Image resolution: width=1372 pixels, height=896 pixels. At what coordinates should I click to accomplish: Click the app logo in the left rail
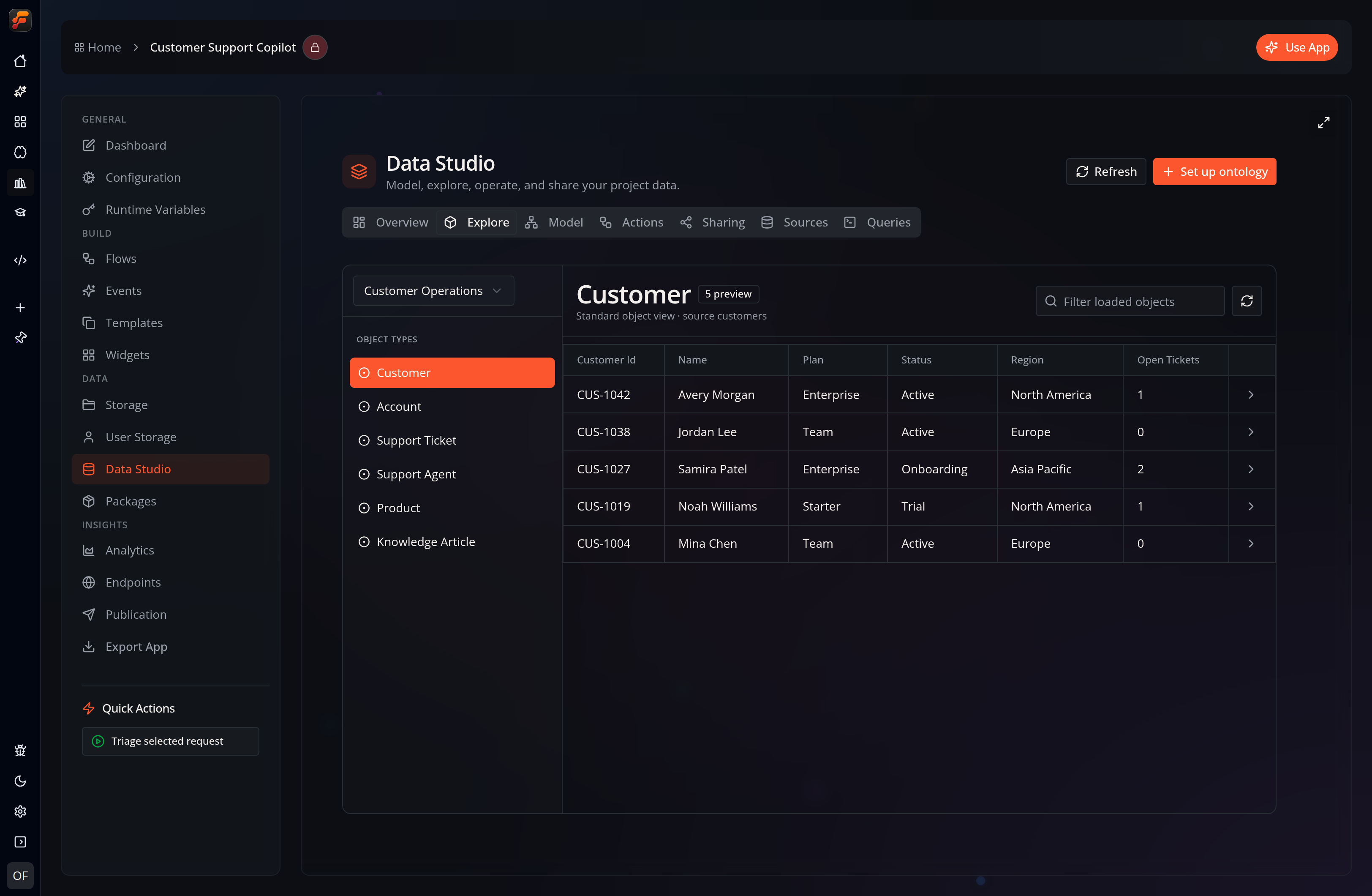[20, 20]
